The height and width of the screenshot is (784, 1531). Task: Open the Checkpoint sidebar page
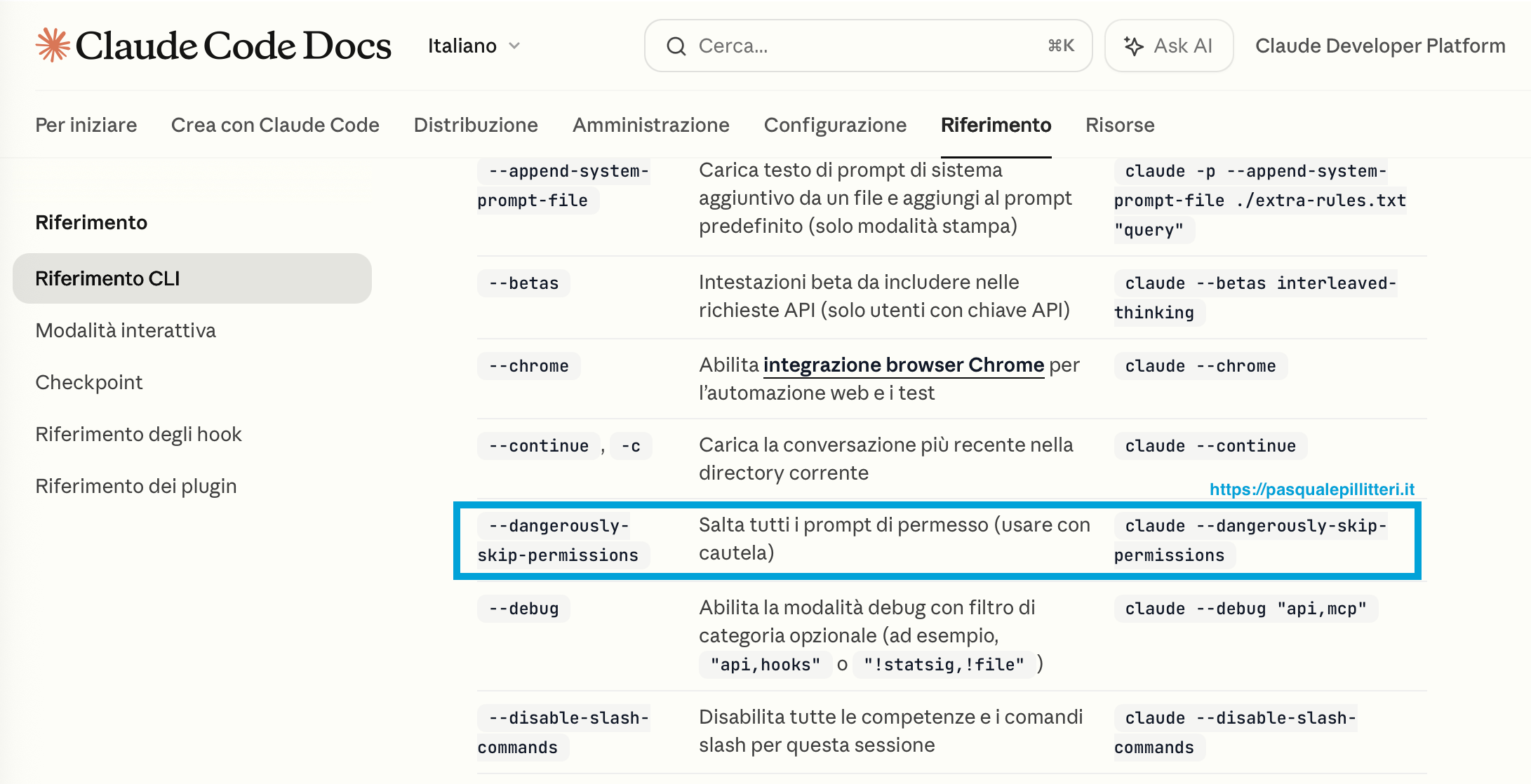point(89,382)
